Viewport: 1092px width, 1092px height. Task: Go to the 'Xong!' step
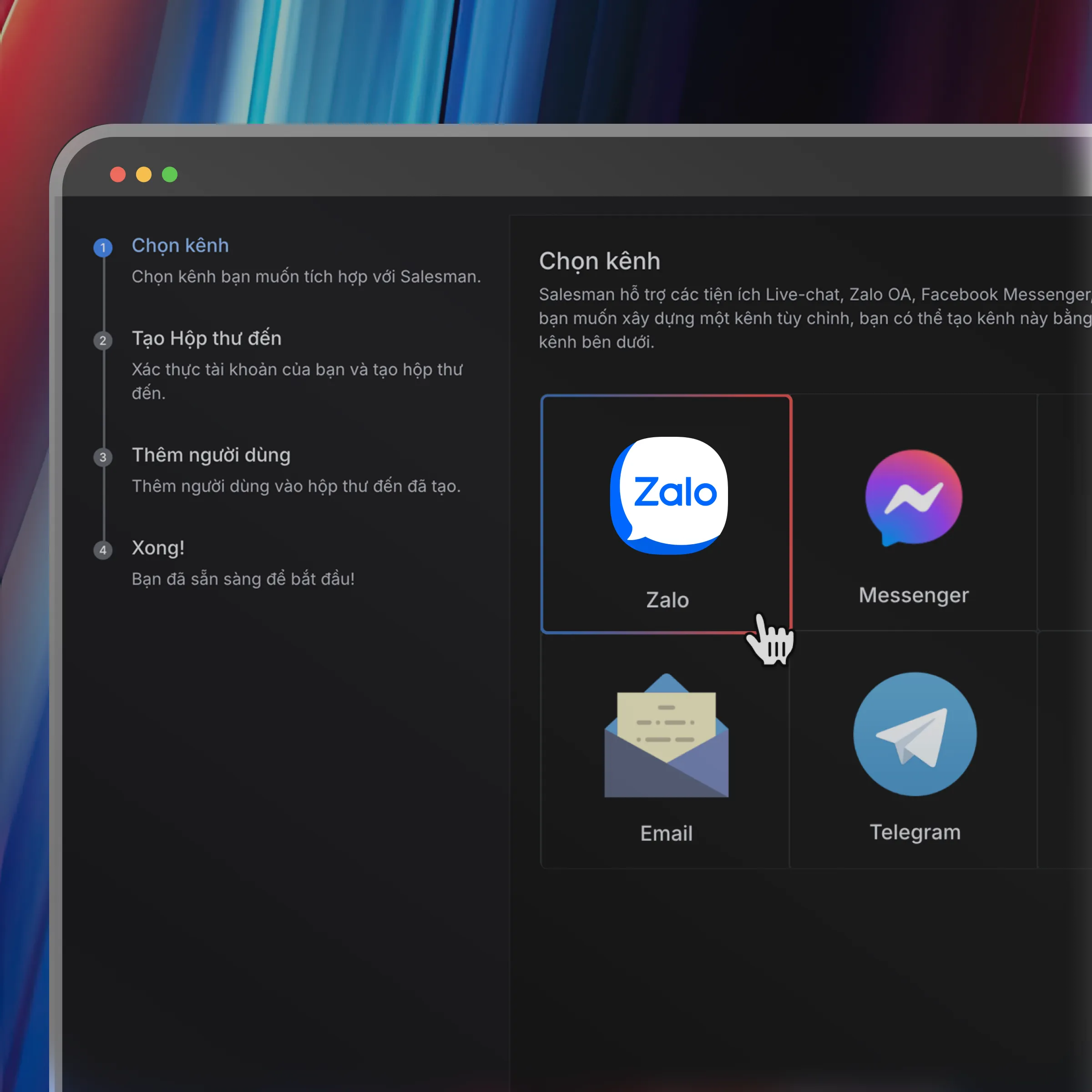(158, 548)
